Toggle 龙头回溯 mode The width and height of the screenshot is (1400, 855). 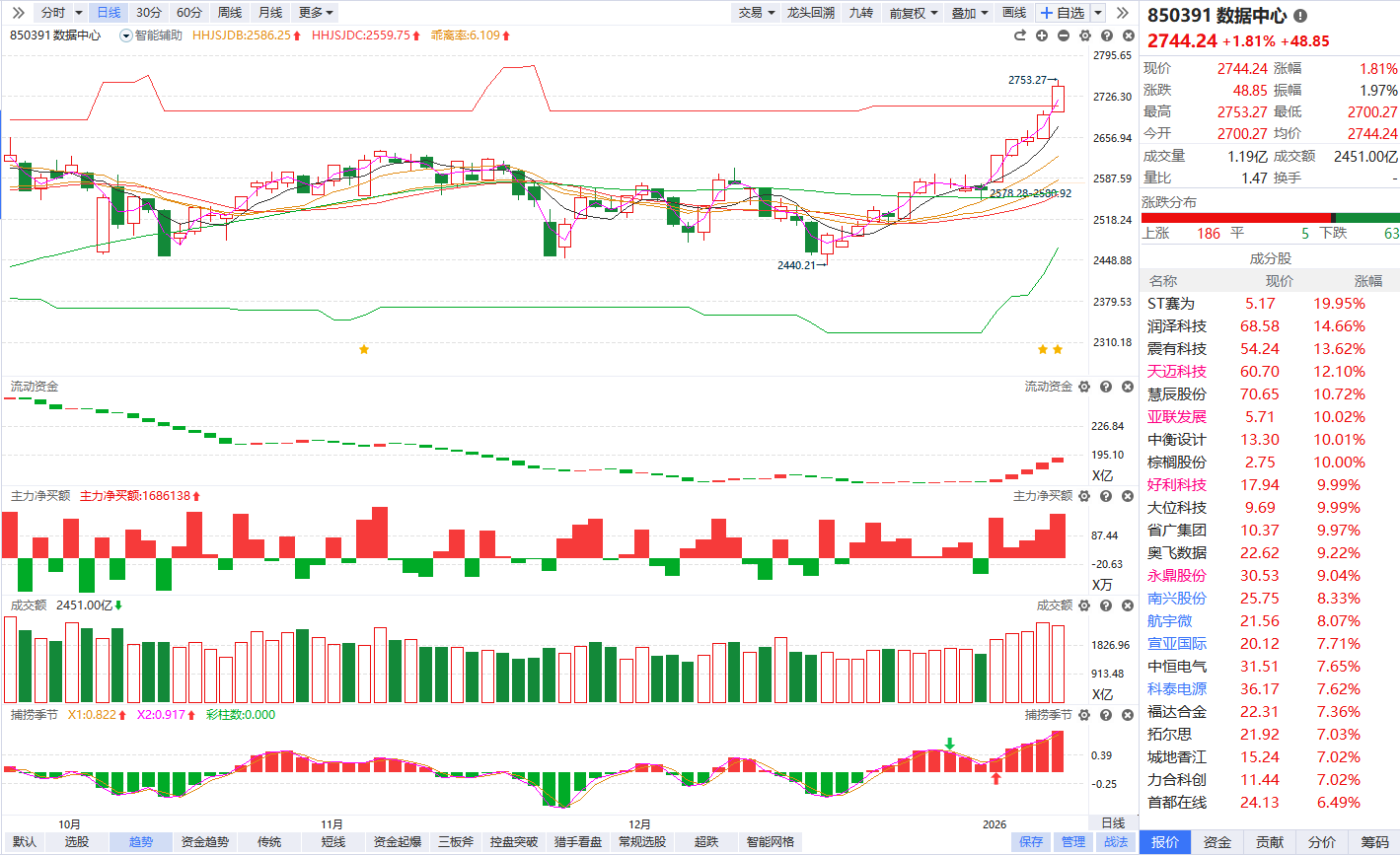tap(811, 13)
